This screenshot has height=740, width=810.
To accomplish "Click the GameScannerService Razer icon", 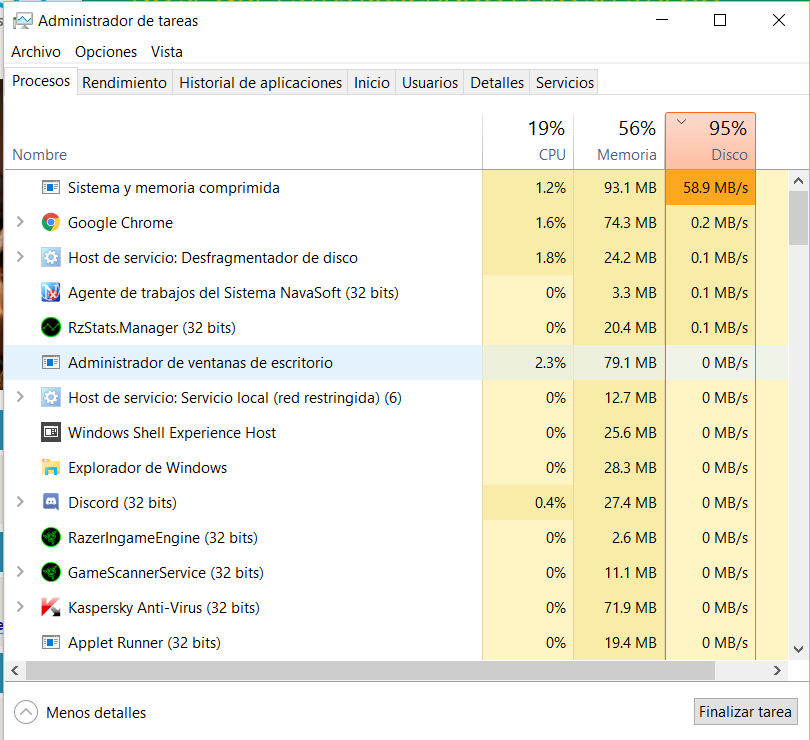I will click(x=51, y=572).
